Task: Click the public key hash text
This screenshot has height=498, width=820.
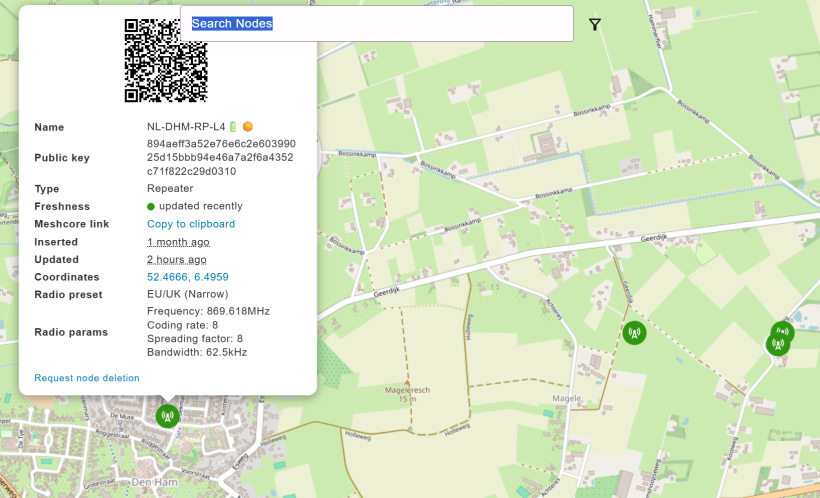Action: pyautogui.click(x=221, y=157)
